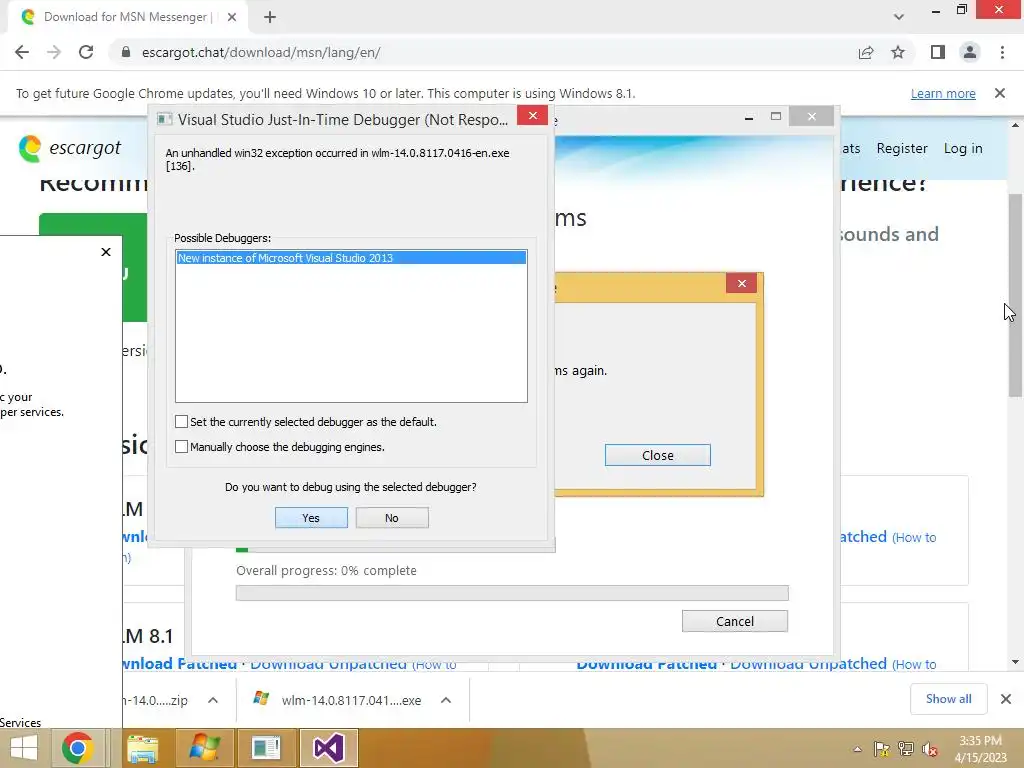Click Show all downloads
This screenshot has width=1024, height=768.
pyautogui.click(x=948, y=699)
